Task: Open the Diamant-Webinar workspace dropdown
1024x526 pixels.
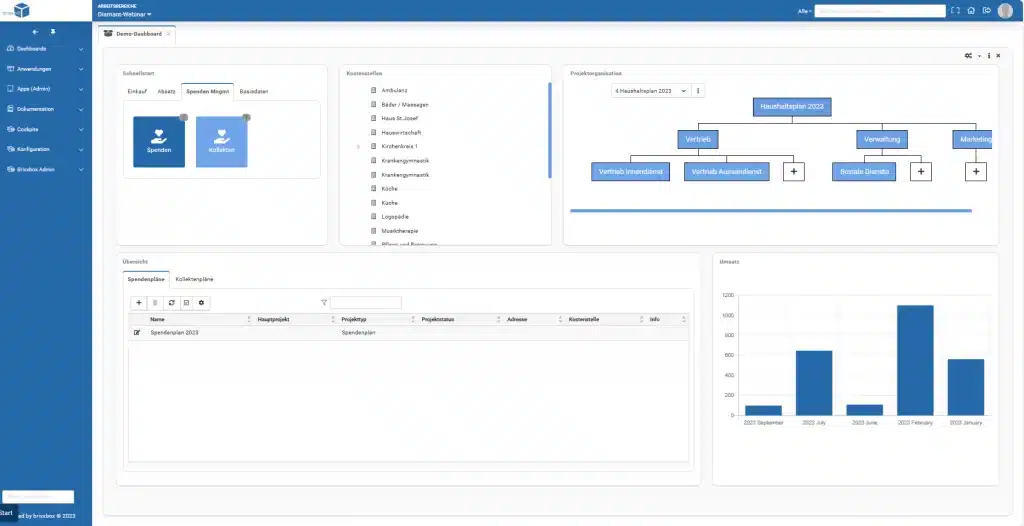Action: 125,14
